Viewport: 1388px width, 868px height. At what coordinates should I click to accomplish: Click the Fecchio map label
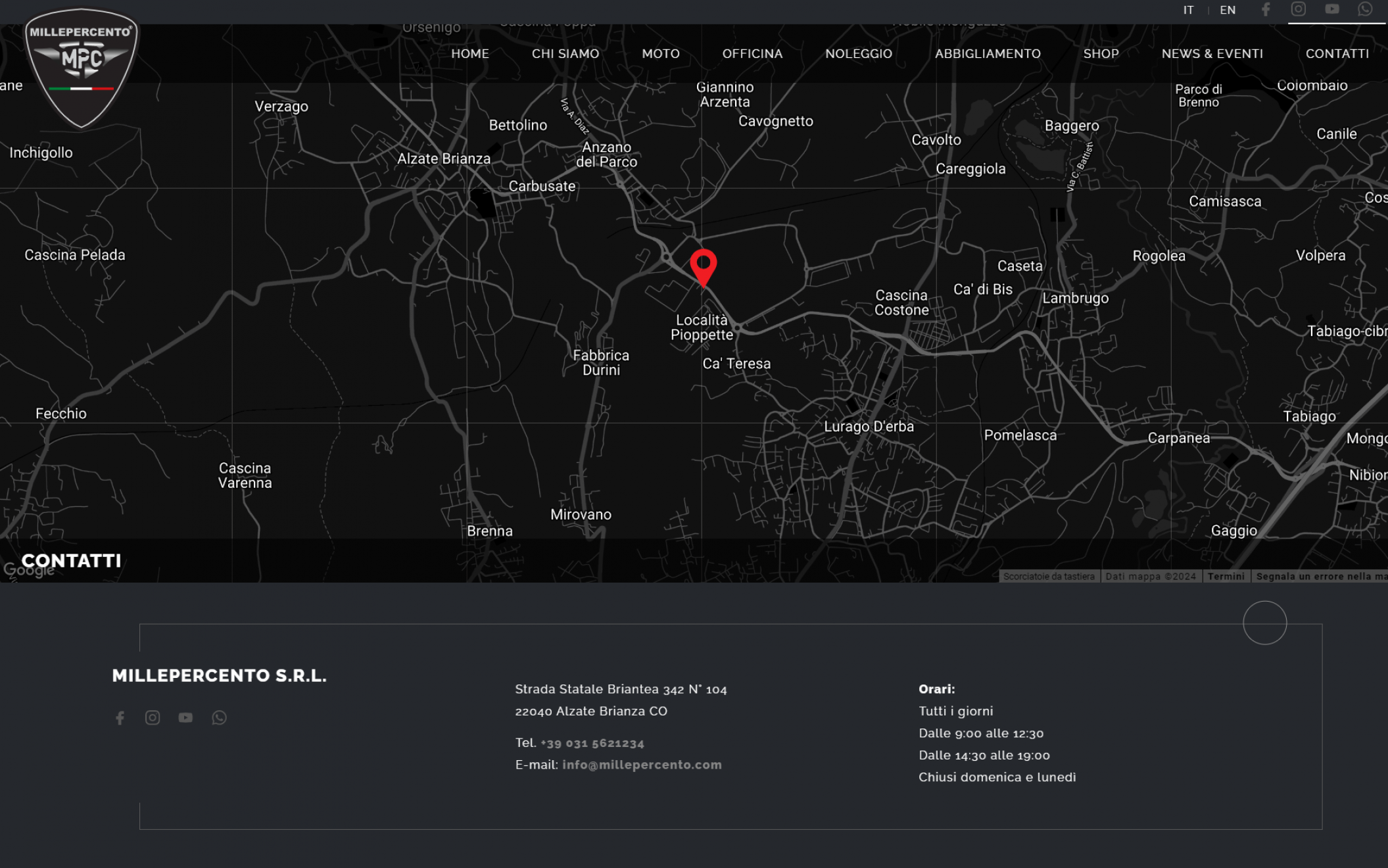point(61,414)
